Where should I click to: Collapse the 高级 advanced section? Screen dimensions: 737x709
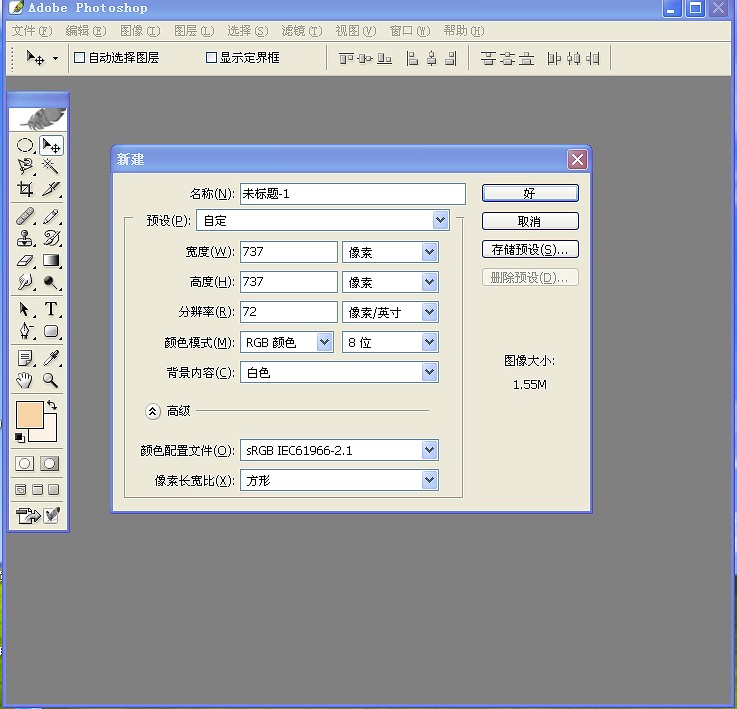click(152, 411)
